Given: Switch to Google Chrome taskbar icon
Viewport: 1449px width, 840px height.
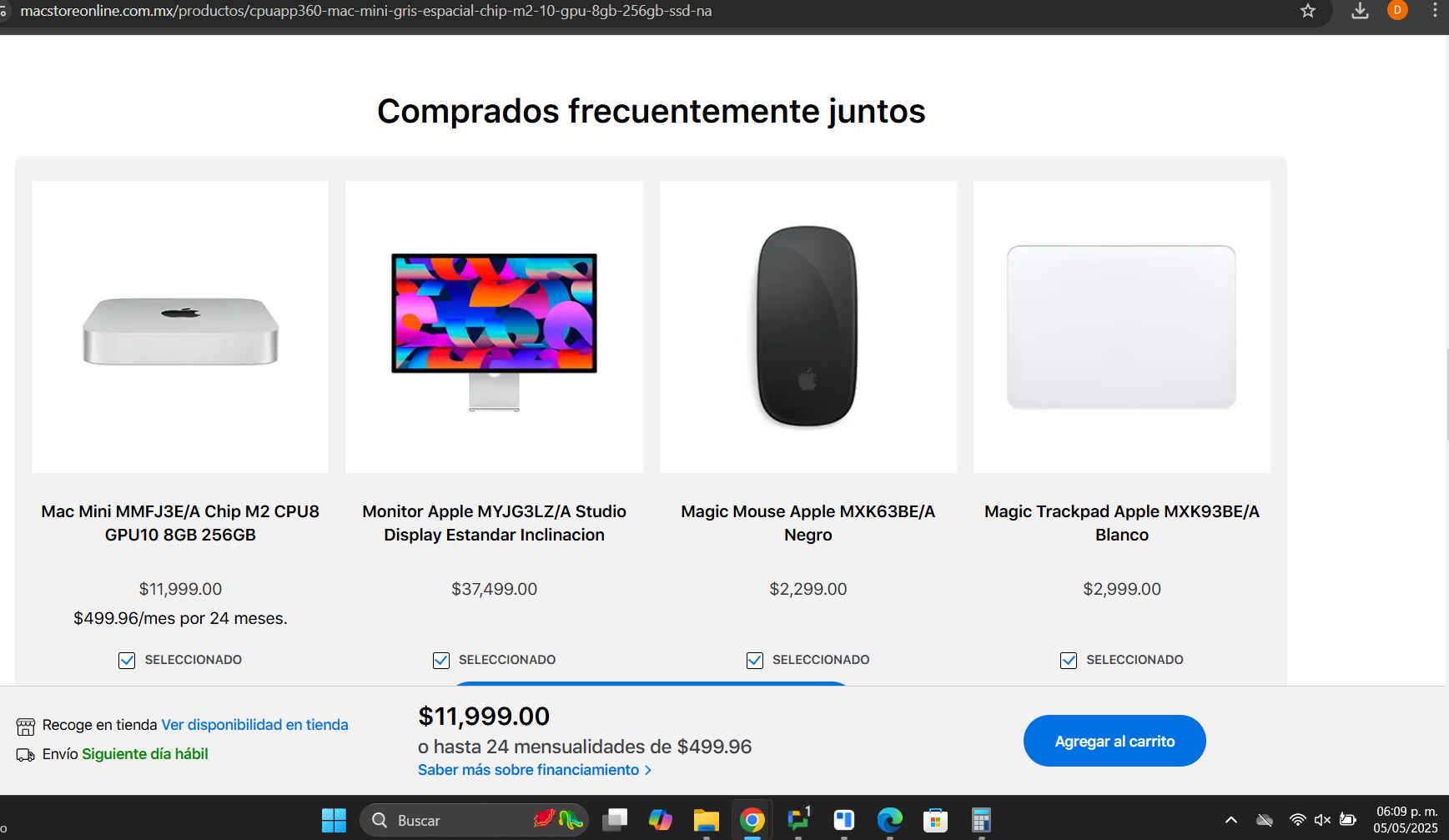Looking at the screenshot, I should [x=752, y=820].
